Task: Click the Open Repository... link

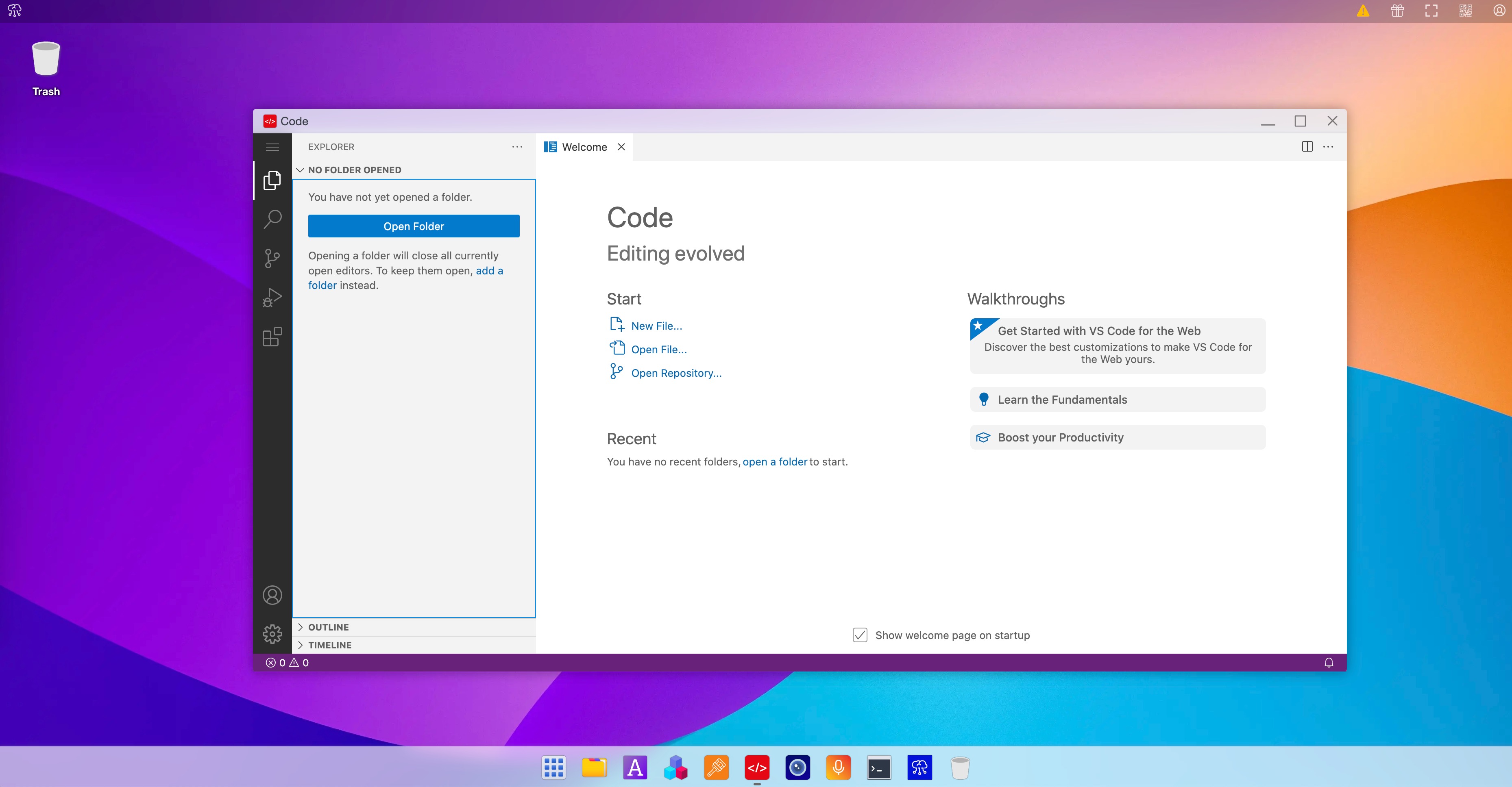Action: (675, 373)
